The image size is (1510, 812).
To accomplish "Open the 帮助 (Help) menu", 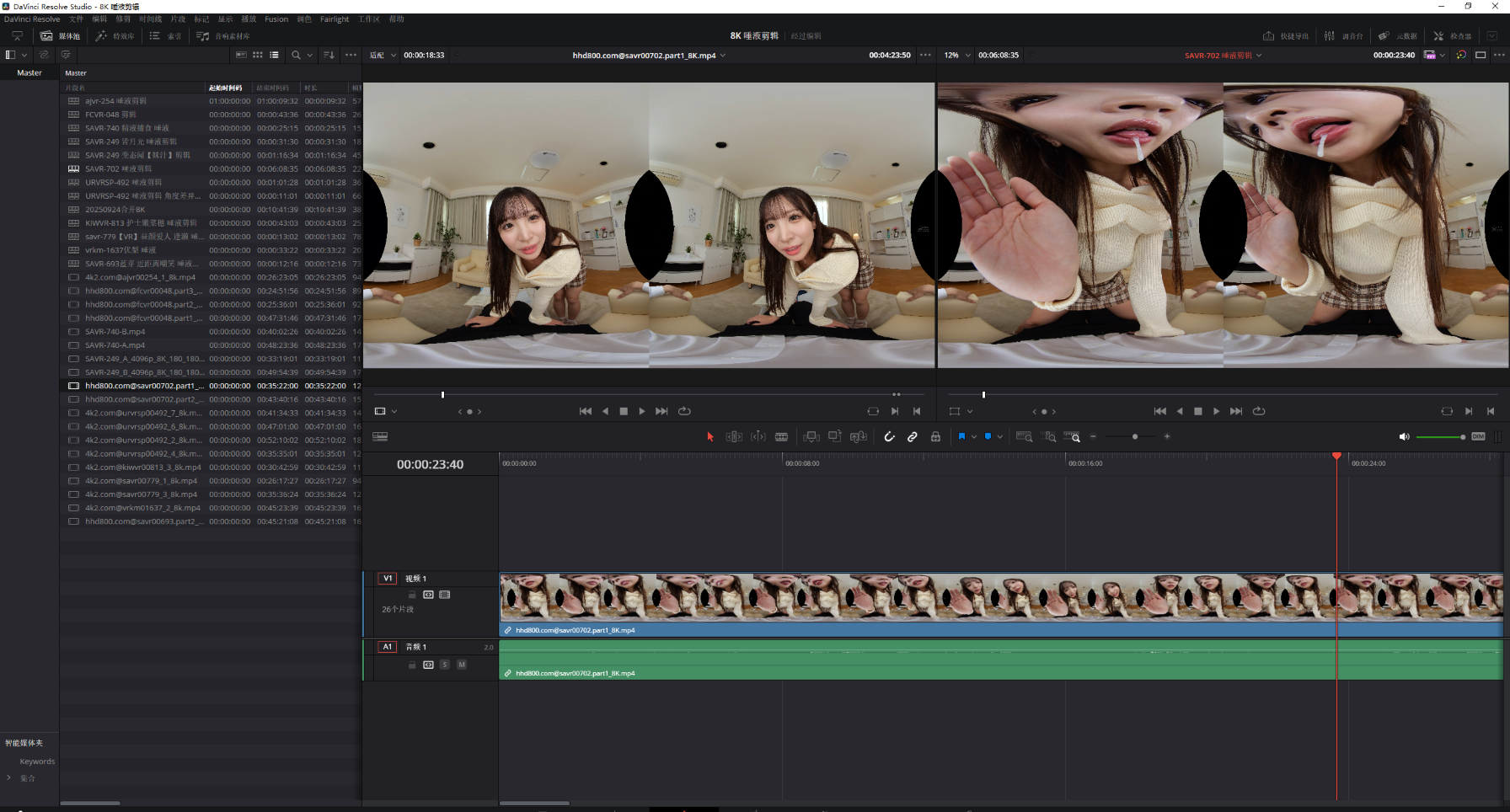I will tap(397, 19).
